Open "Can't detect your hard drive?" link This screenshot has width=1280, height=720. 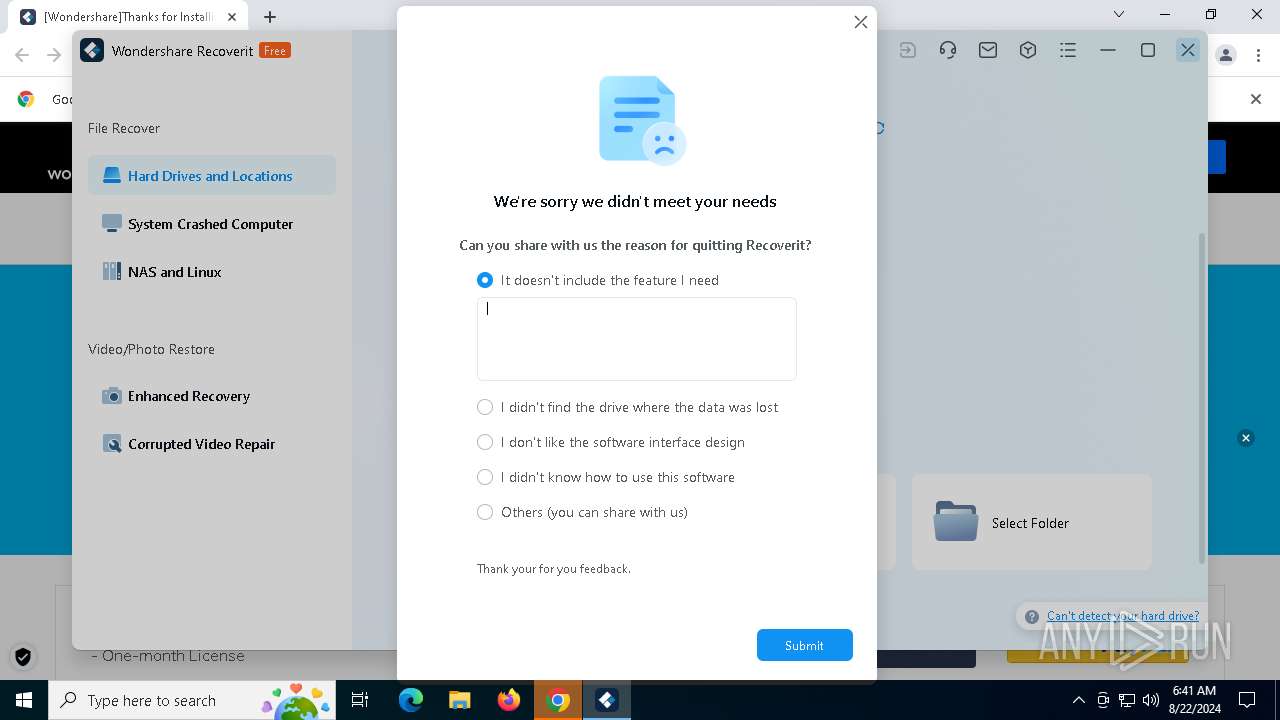click(1123, 616)
